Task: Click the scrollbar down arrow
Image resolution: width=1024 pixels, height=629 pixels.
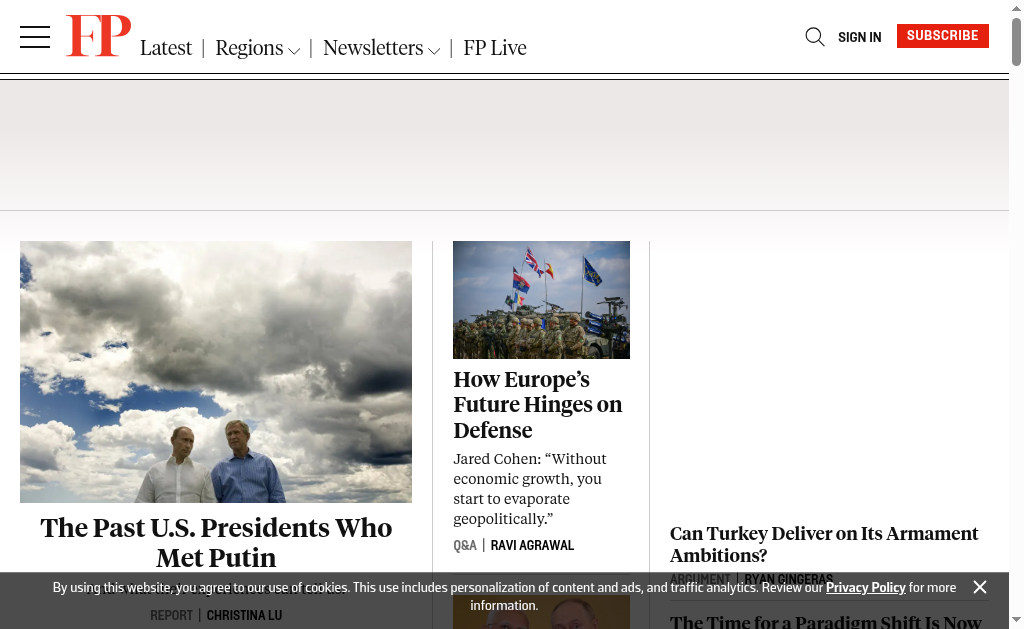Action: point(1016,619)
